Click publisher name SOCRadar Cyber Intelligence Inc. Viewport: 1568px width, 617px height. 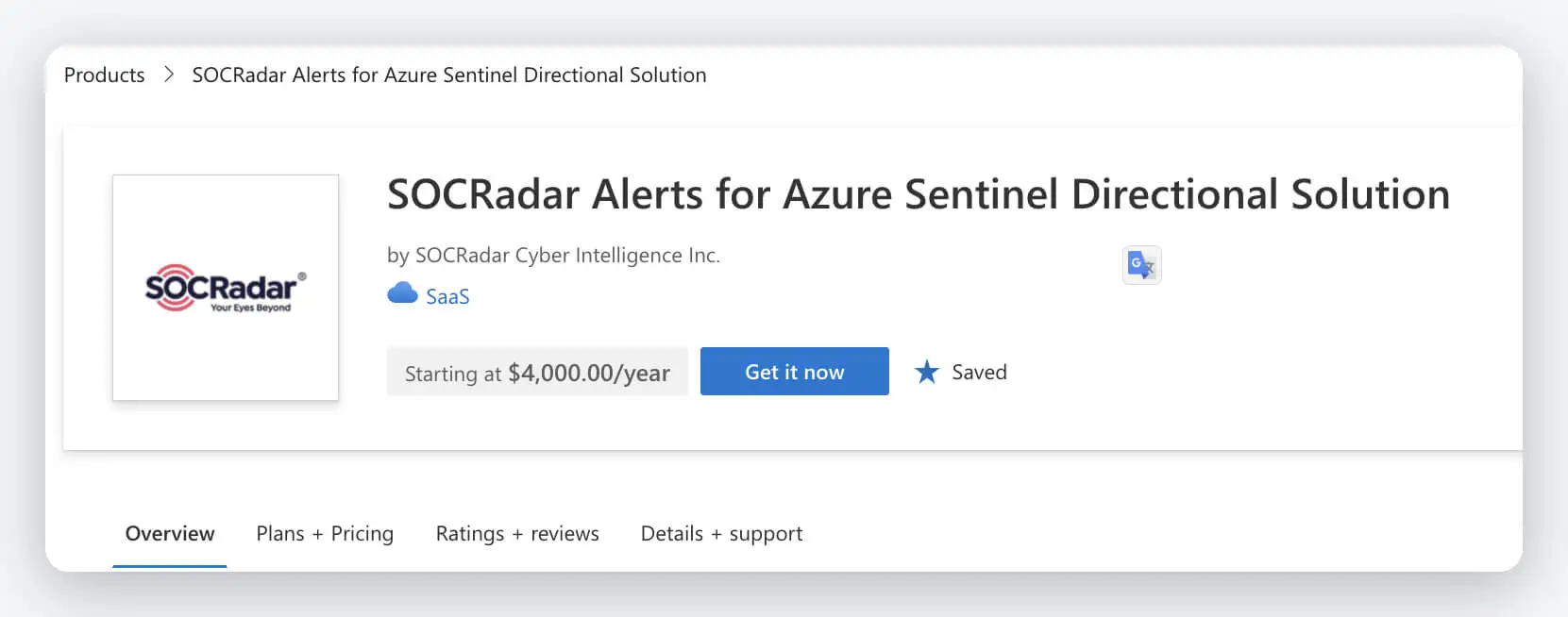click(x=567, y=255)
